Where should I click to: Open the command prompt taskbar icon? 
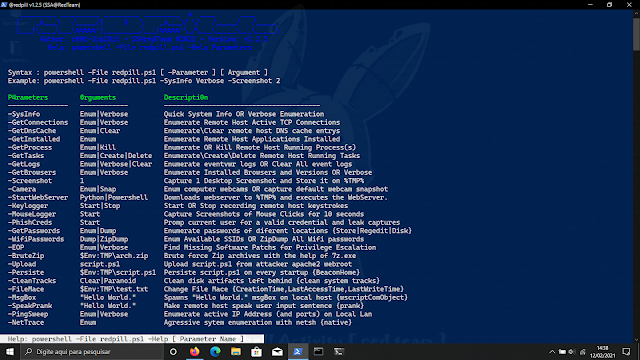[x=339, y=351]
